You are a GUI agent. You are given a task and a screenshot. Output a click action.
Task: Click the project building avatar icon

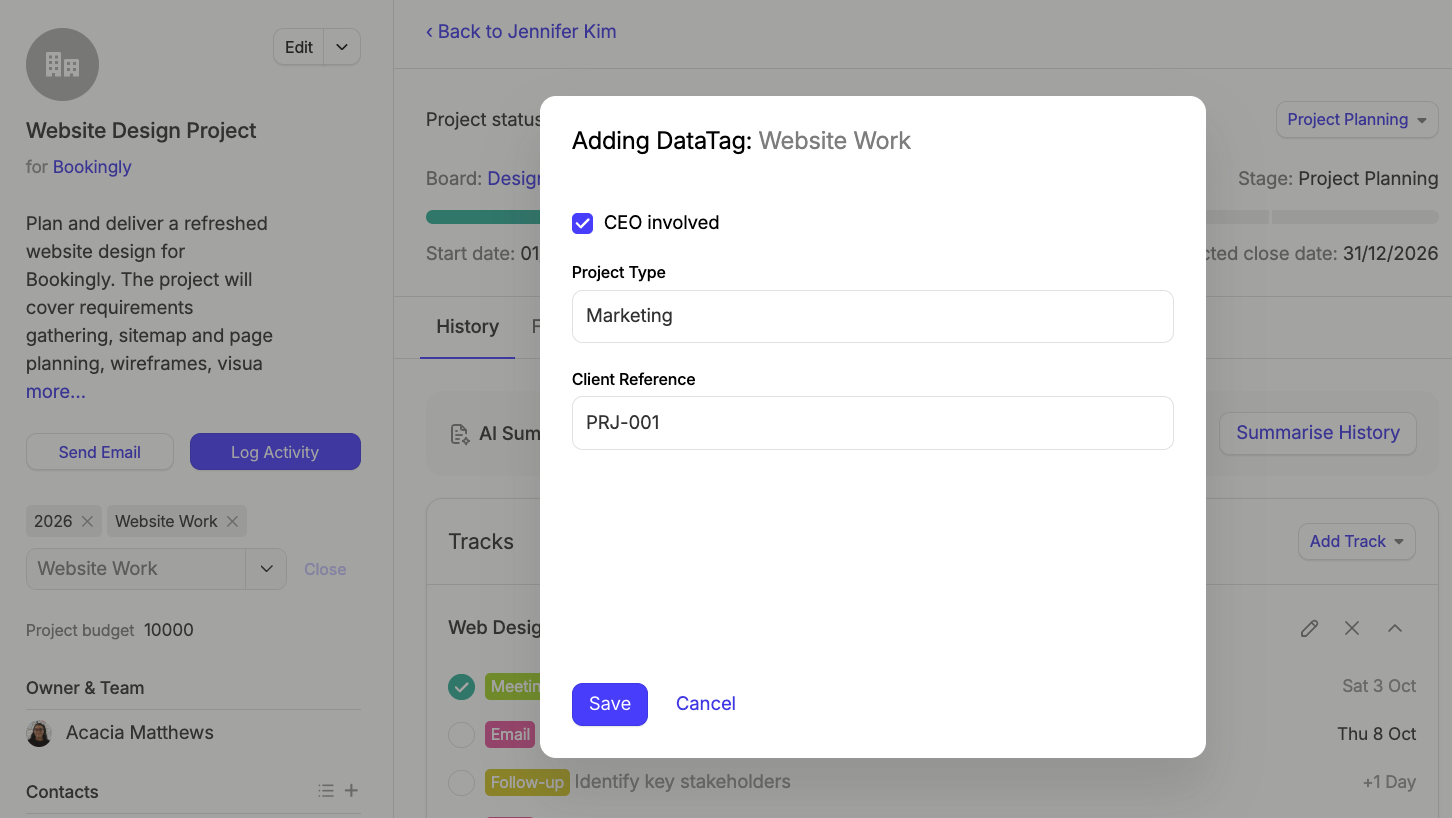pyautogui.click(x=62, y=65)
